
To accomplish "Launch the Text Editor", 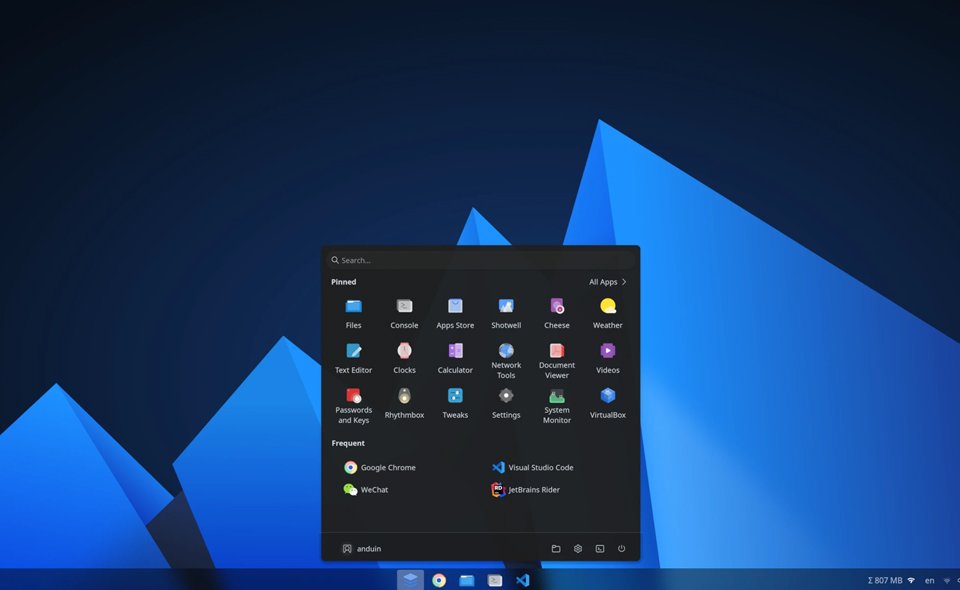I will pyautogui.click(x=353, y=359).
